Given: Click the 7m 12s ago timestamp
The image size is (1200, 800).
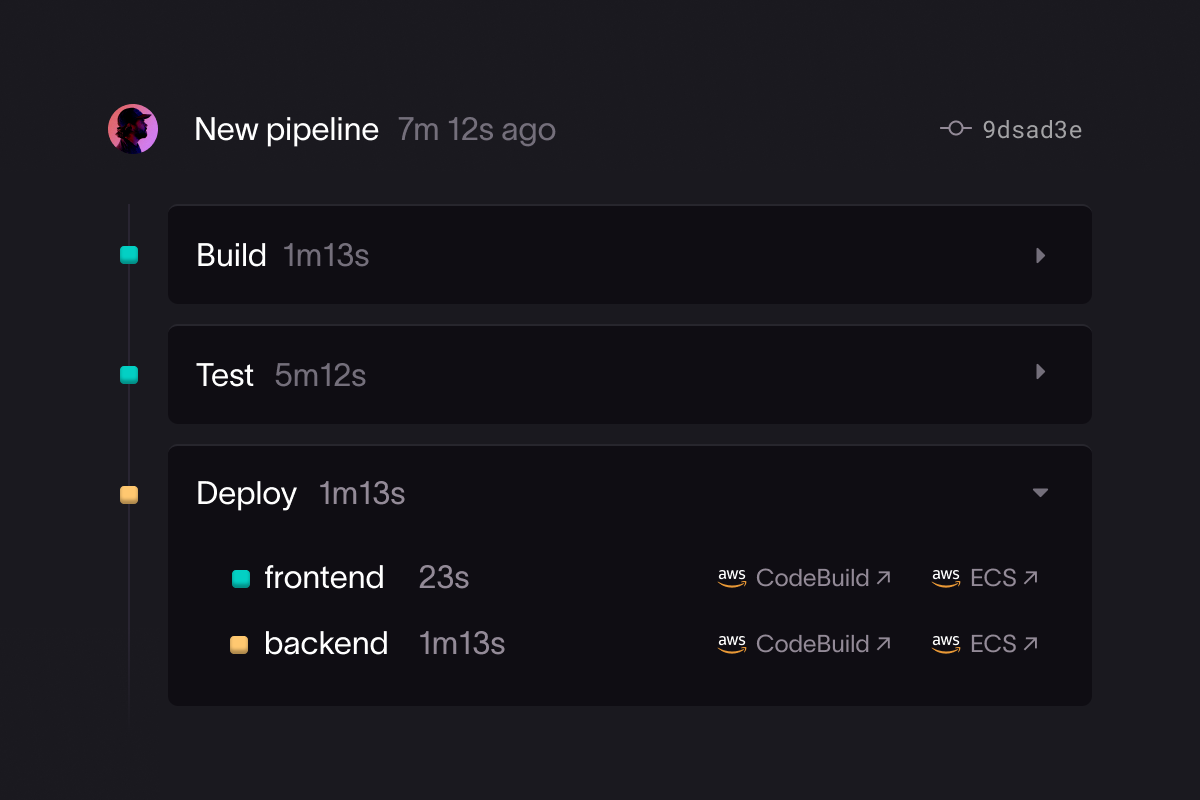Looking at the screenshot, I should (476, 129).
